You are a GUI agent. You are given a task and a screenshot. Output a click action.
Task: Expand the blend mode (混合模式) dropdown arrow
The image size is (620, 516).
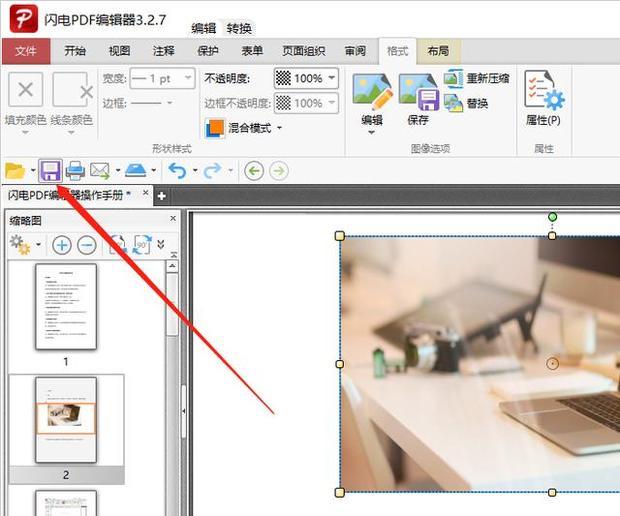(279, 128)
